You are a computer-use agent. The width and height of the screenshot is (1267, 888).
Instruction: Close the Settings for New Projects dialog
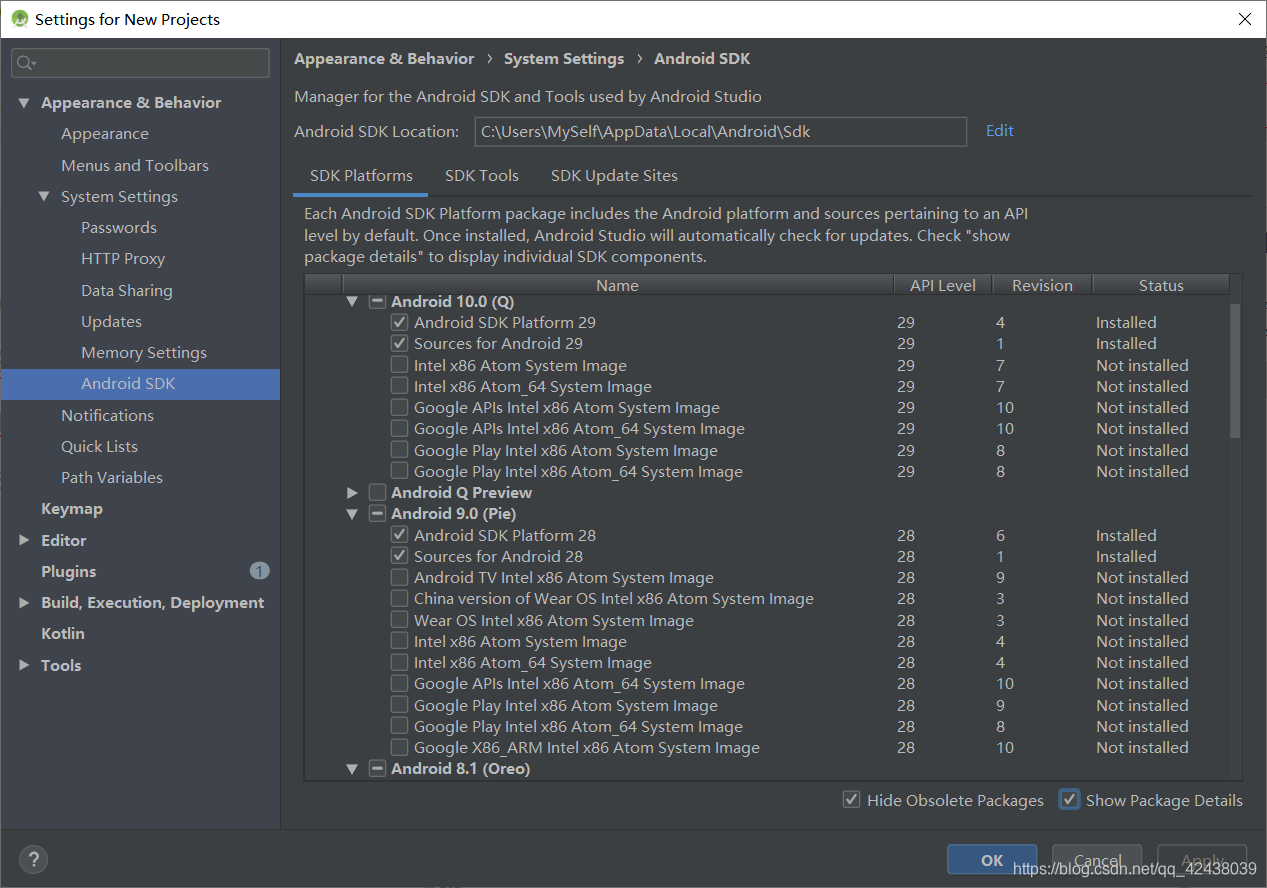click(x=1245, y=19)
